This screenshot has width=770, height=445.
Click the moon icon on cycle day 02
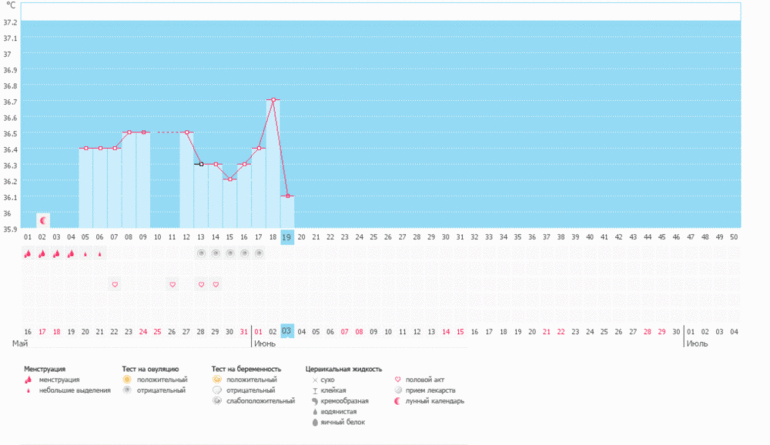click(43, 219)
